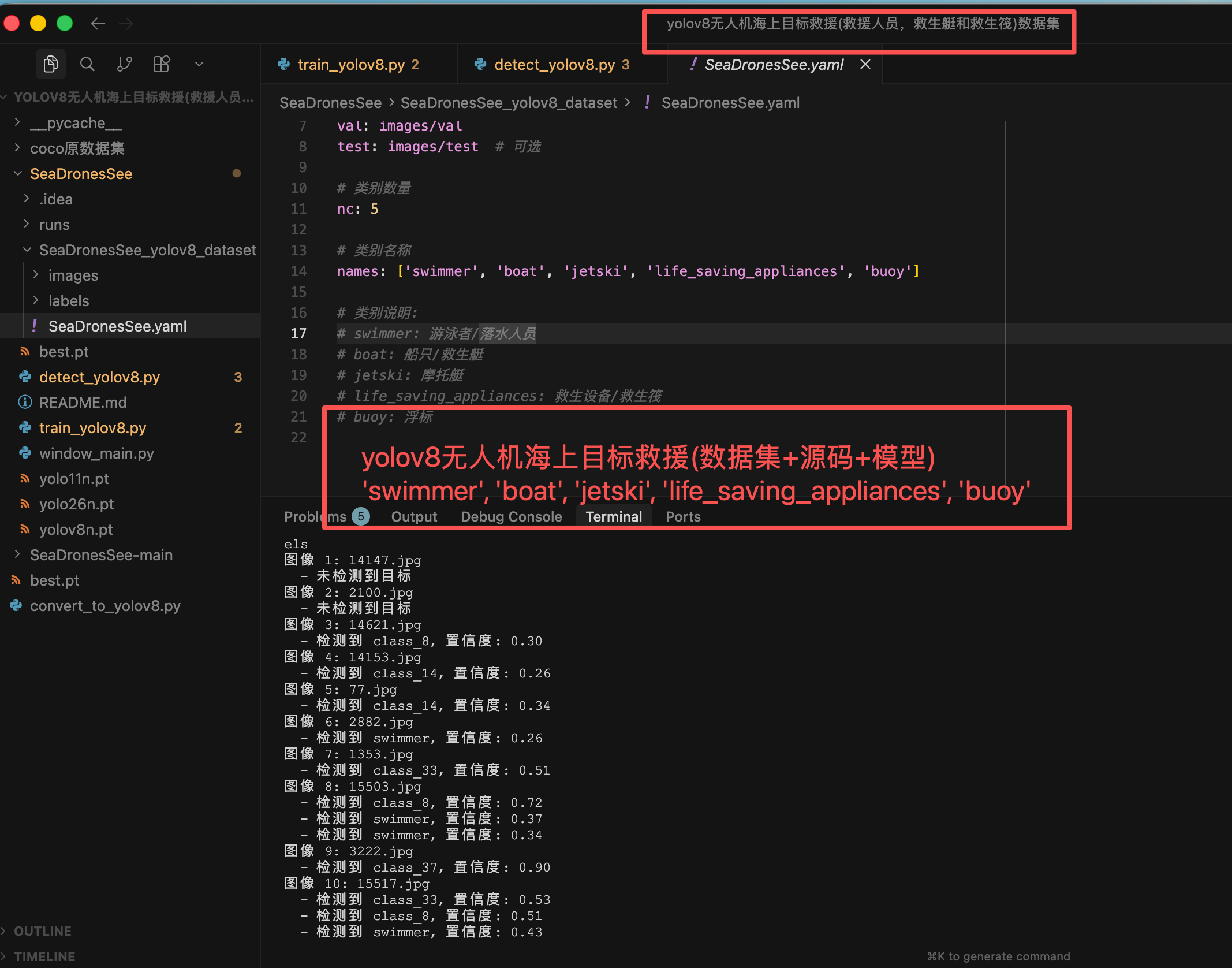Open the Source Control icon
This screenshot has width=1232, height=968.
(x=124, y=64)
